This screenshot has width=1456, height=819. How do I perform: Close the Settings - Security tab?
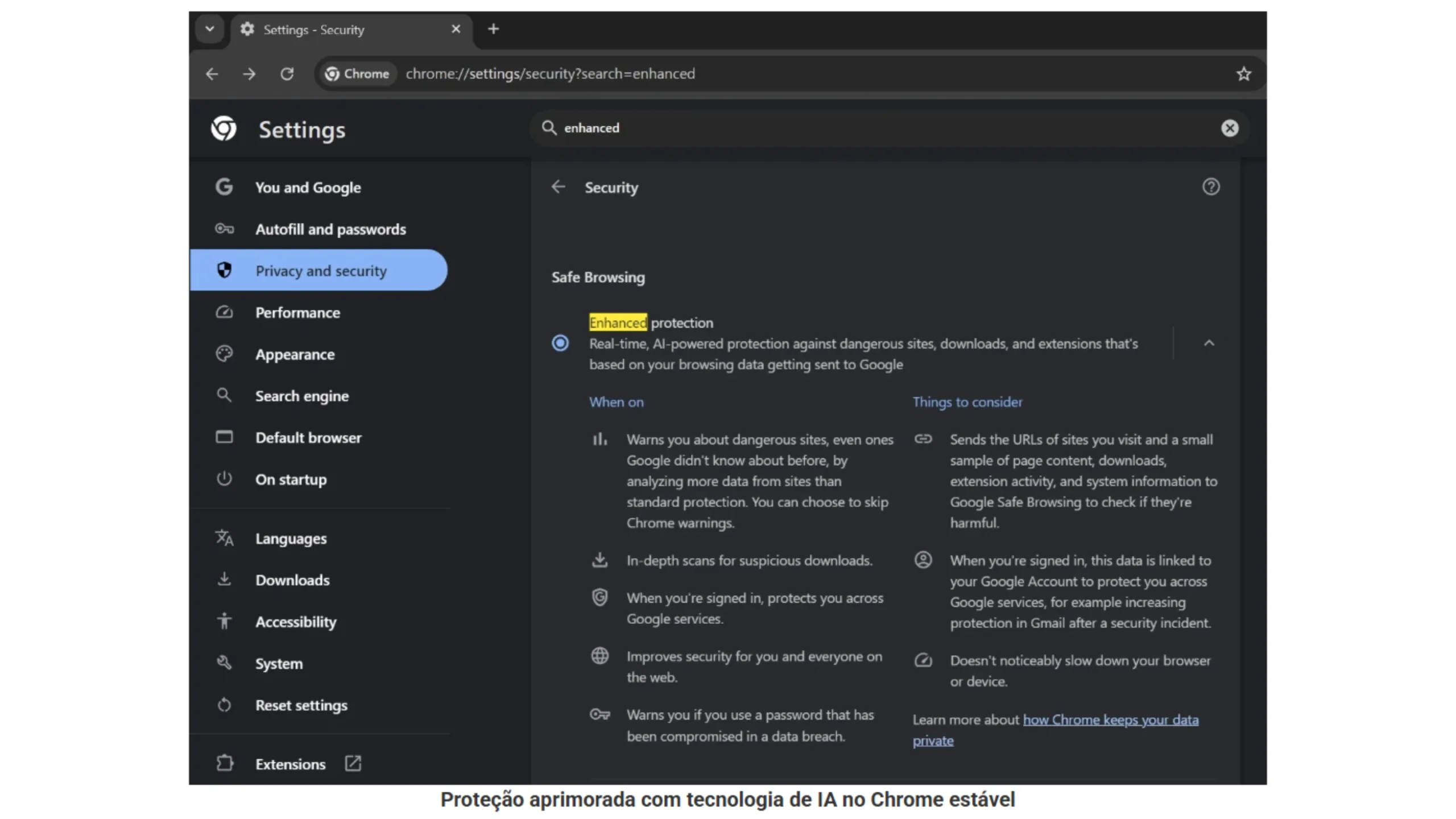(x=456, y=29)
